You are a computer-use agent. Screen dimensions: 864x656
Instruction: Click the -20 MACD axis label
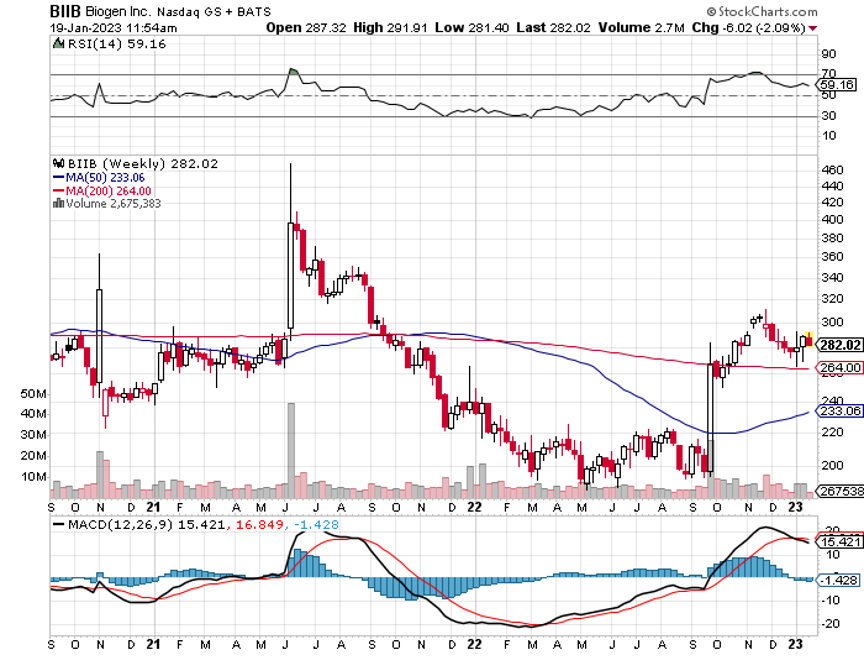[831, 624]
